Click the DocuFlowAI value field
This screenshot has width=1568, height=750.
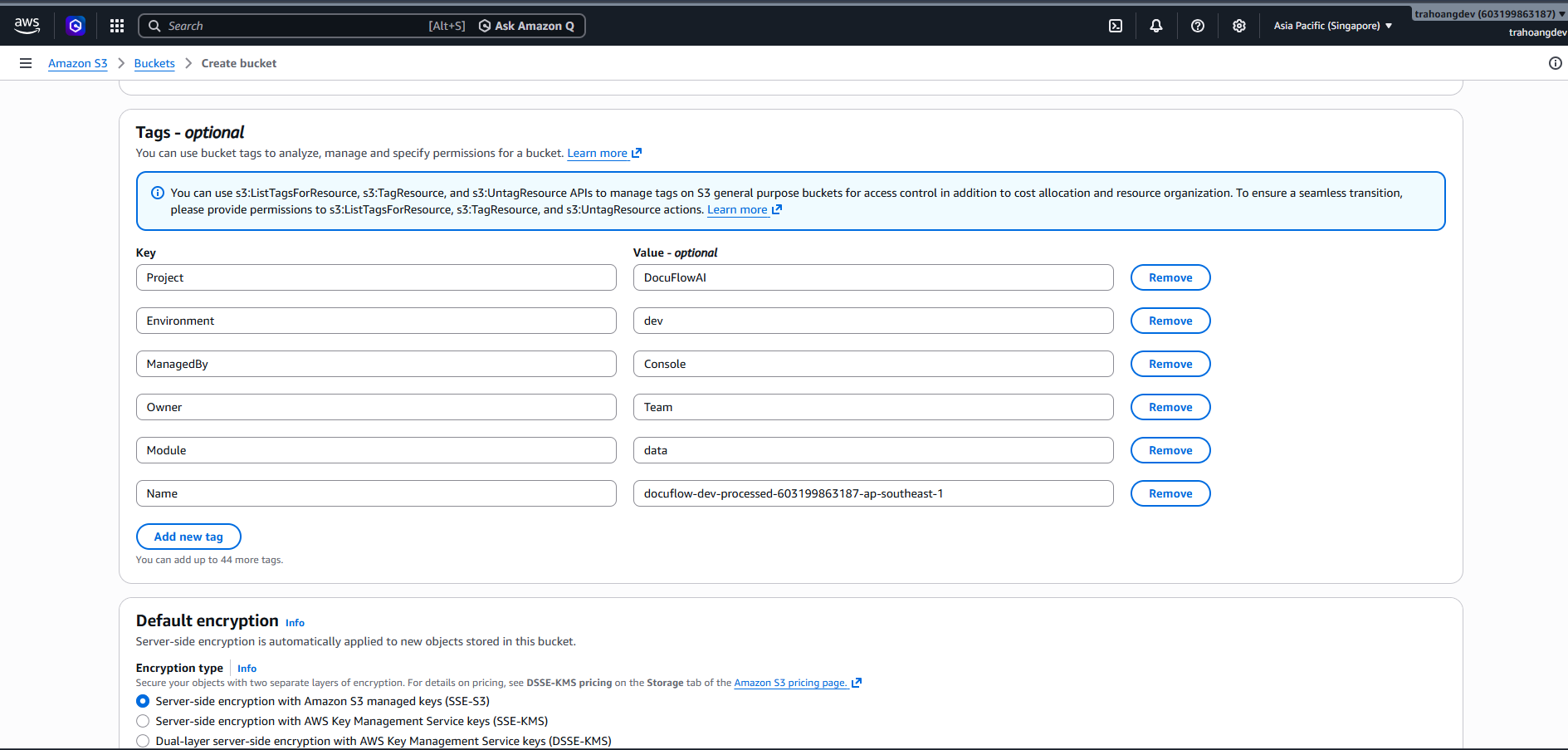(x=873, y=277)
